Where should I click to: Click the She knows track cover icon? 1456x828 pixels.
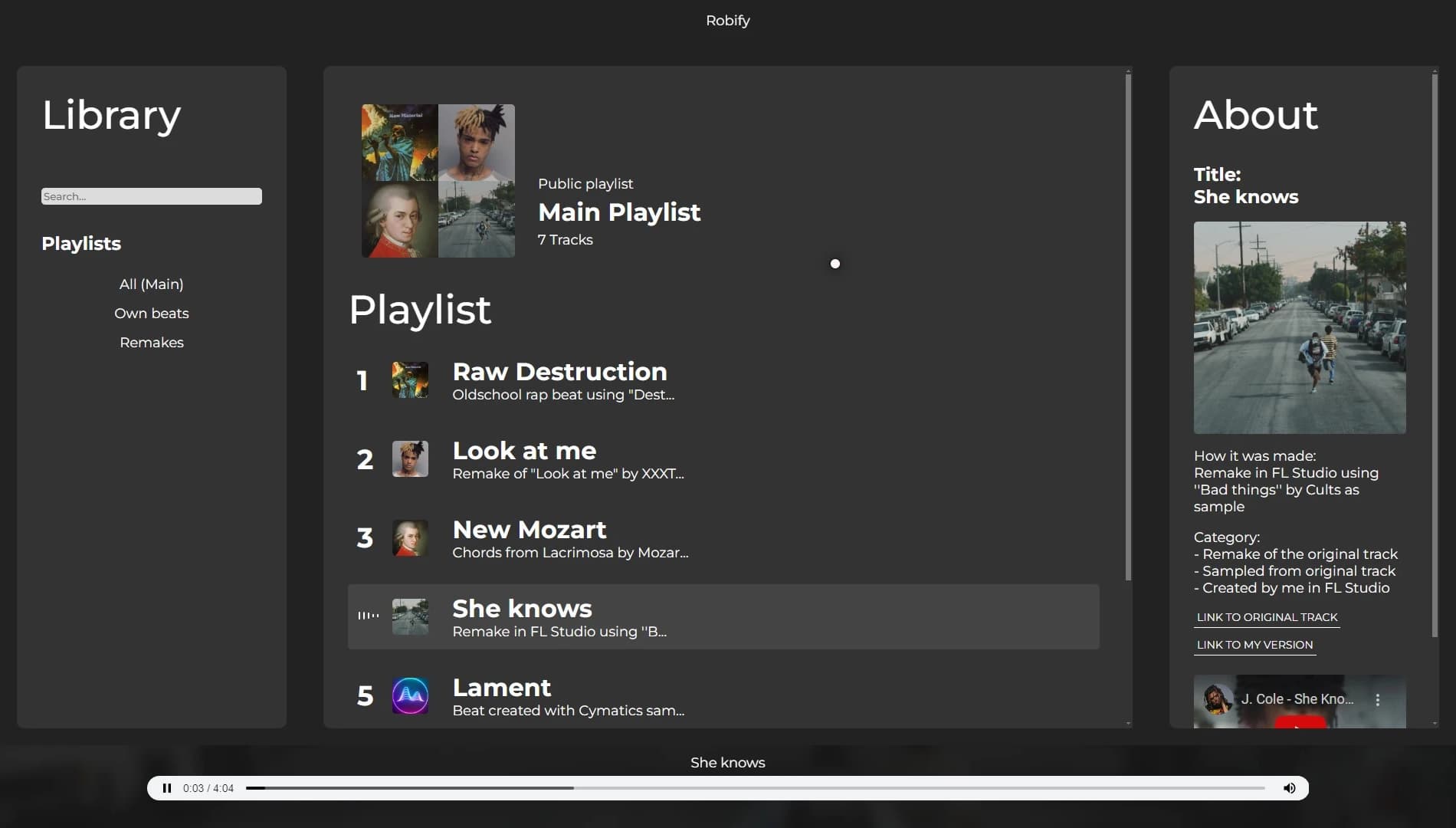pyautogui.click(x=410, y=616)
